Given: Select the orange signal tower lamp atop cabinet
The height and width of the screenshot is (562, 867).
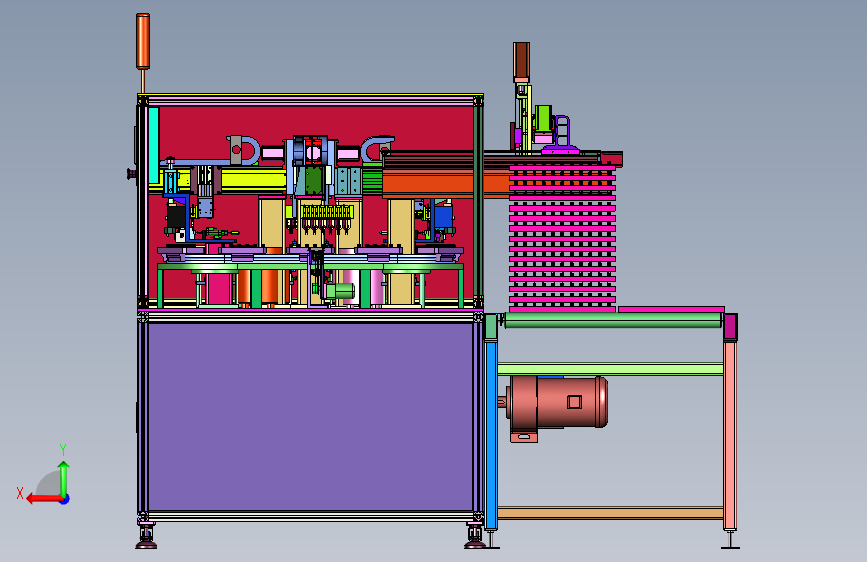Looking at the screenshot, I should [143, 41].
